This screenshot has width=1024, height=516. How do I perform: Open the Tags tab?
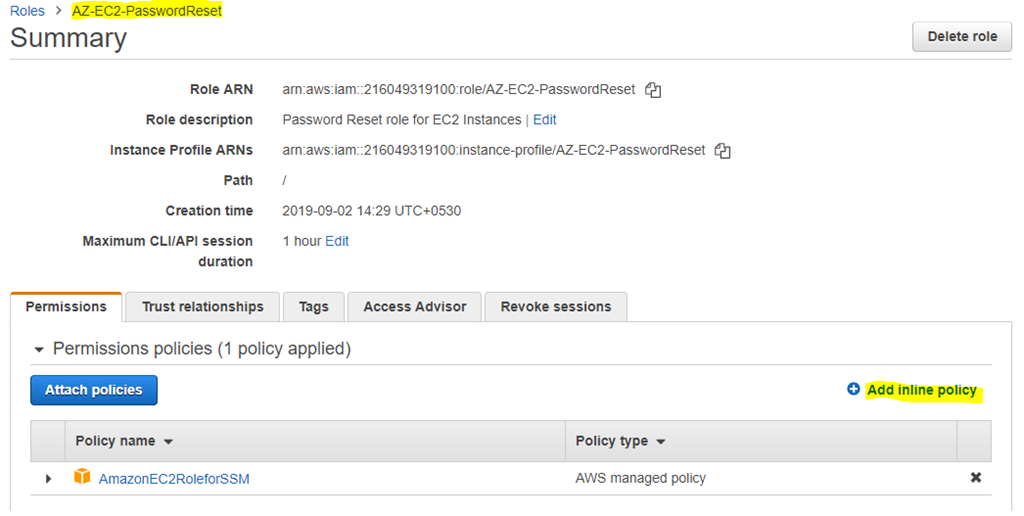(x=313, y=307)
